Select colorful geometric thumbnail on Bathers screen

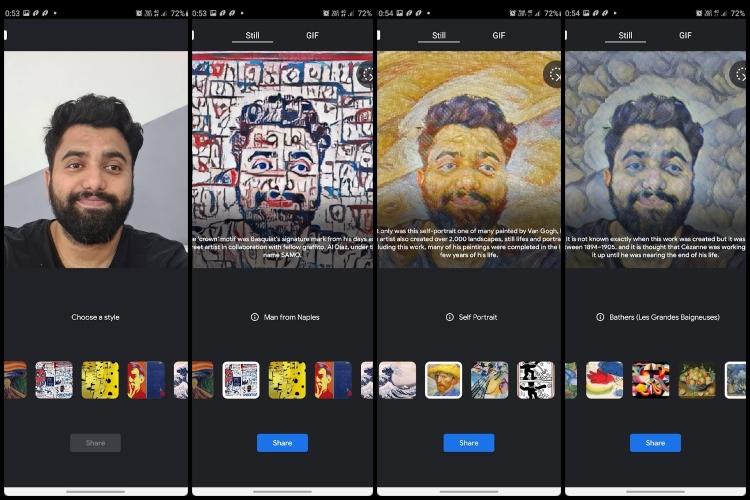coord(651,380)
